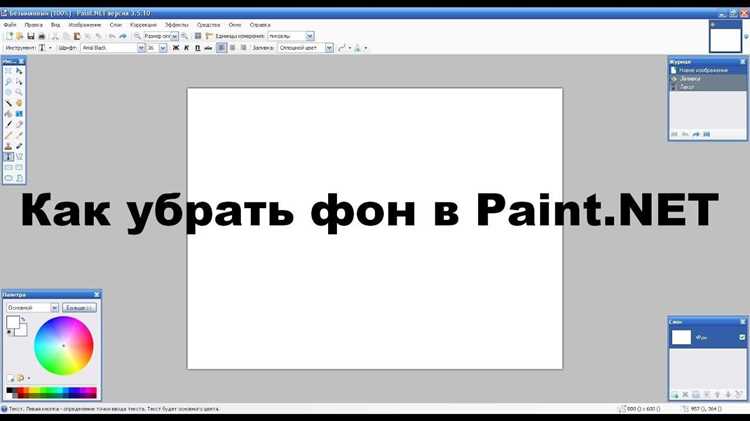Click the Open file toolbar icon
The image size is (750, 421).
click(x=20, y=36)
